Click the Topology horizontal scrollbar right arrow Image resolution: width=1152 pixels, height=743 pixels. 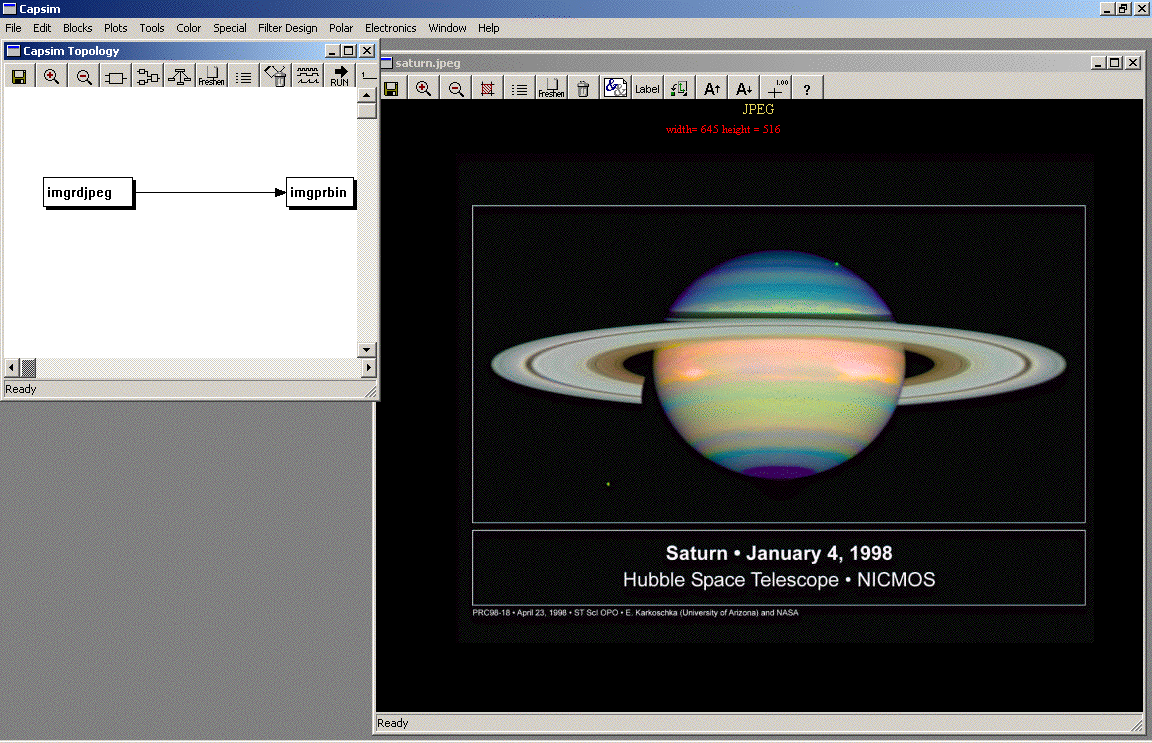point(368,367)
